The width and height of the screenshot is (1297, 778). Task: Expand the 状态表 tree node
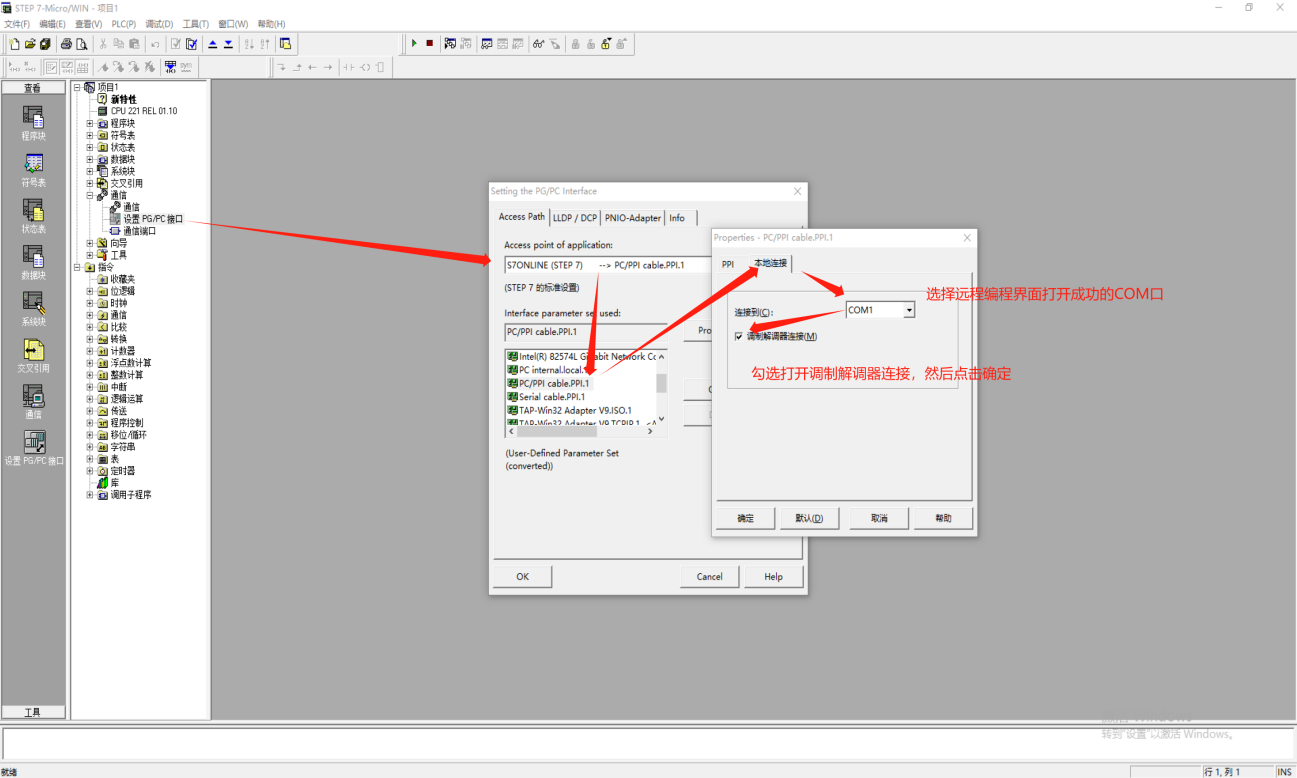90,147
